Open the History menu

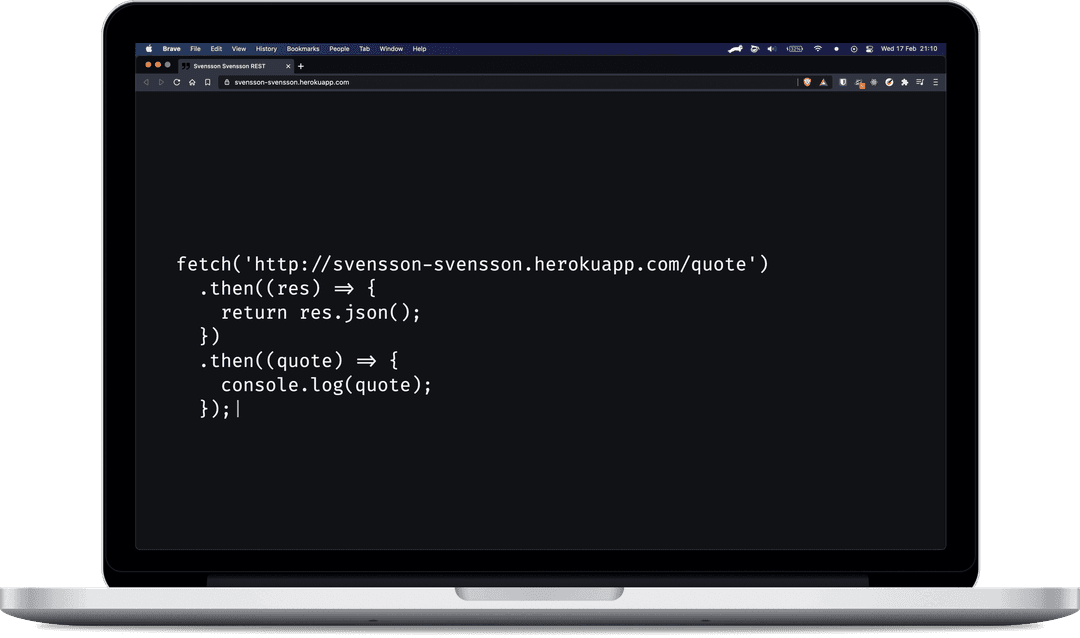click(267, 49)
